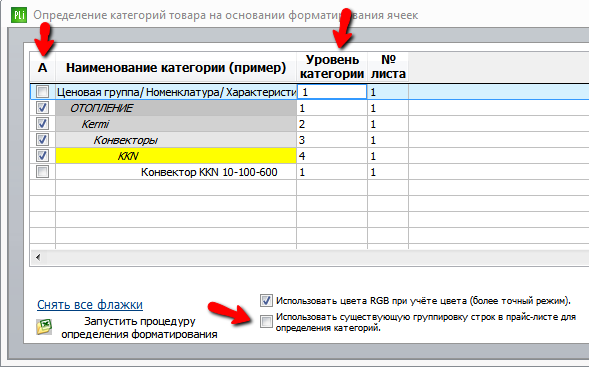Screen dimensions: 589x367
Task: Click the Уровень категории column header
Action: click(x=332, y=67)
